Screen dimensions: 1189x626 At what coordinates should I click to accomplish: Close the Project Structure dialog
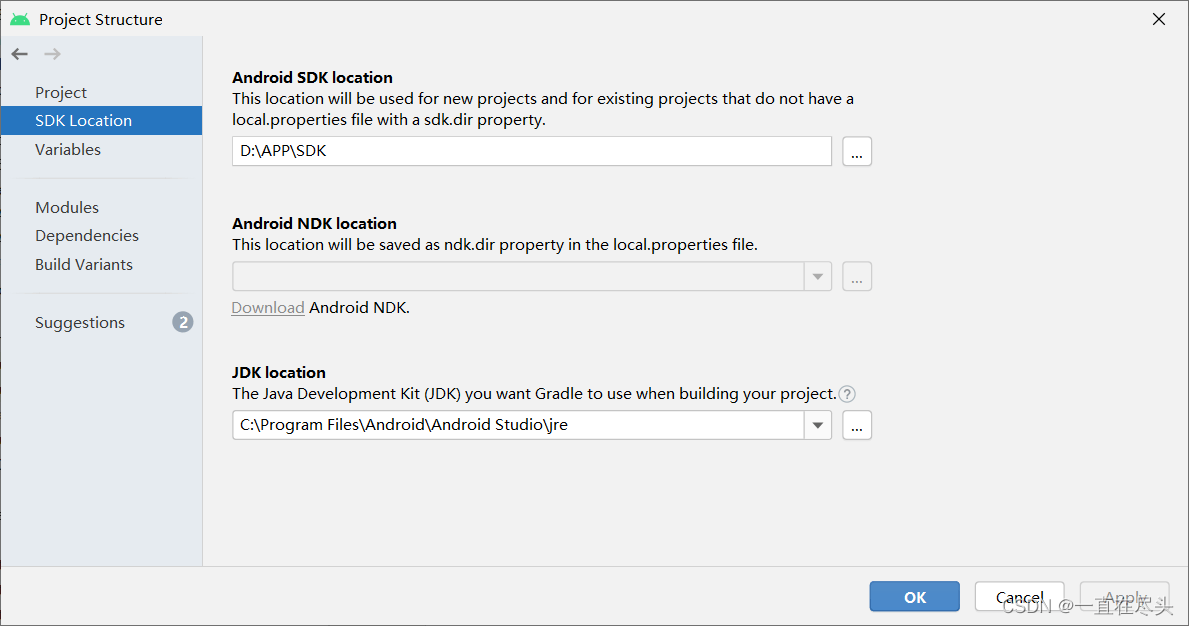1159,19
